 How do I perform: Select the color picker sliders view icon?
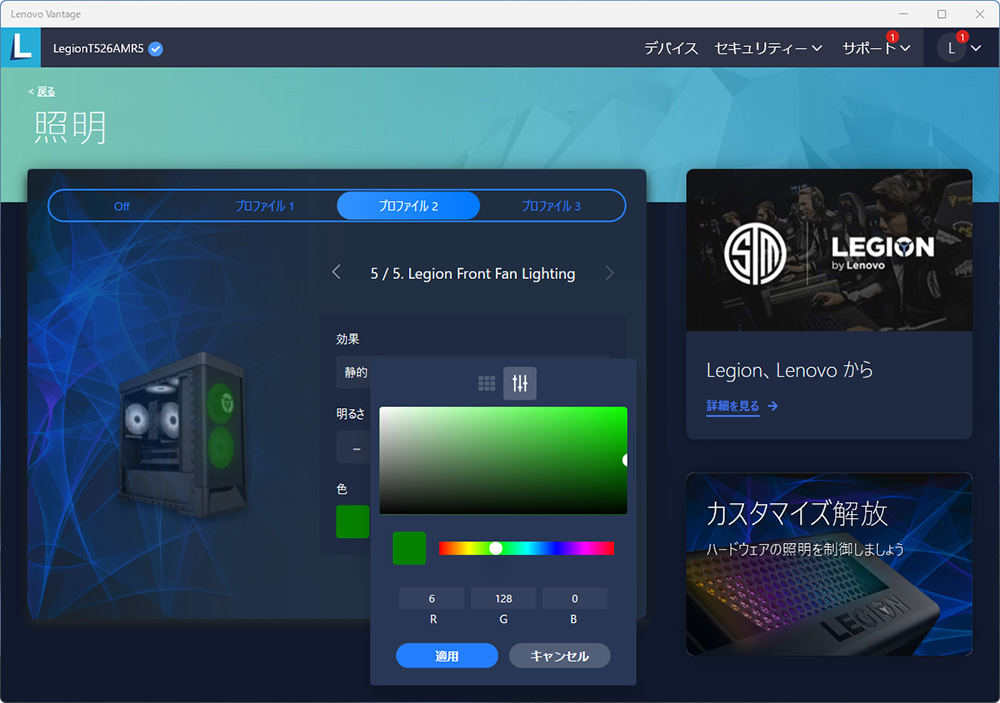point(520,383)
